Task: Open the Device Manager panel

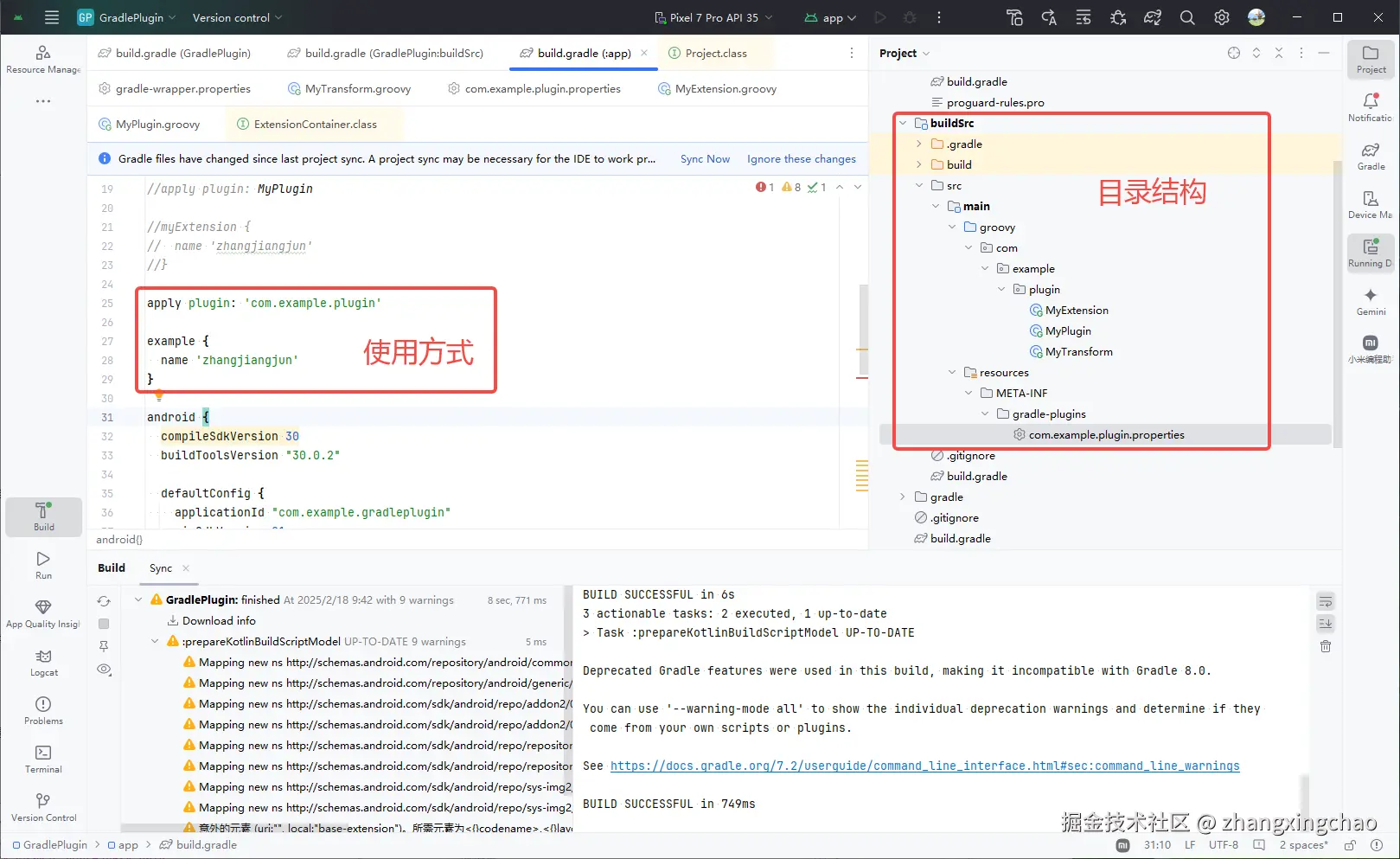Action: (x=1371, y=204)
